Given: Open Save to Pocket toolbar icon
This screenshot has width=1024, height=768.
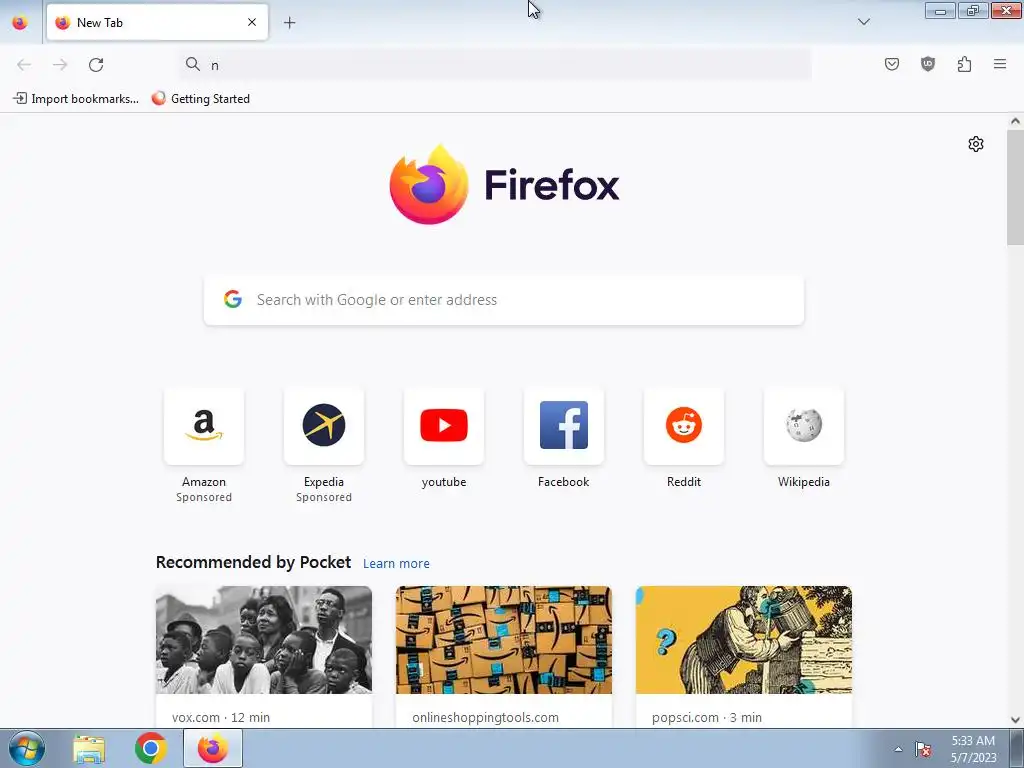Looking at the screenshot, I should pyautogui.click(x=892, y=64).
